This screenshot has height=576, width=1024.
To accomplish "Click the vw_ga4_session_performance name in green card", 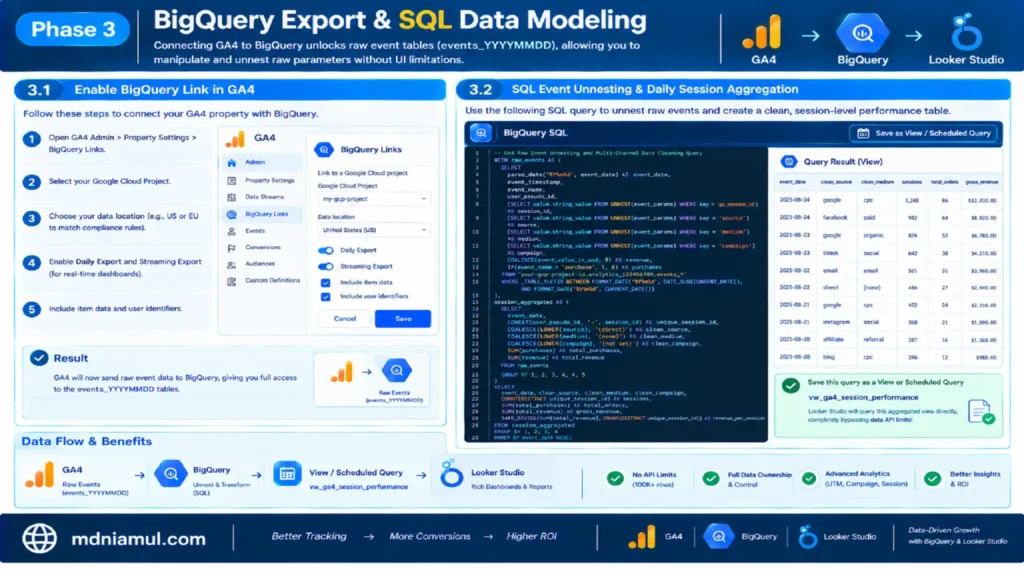I will [x=863, y=397].
